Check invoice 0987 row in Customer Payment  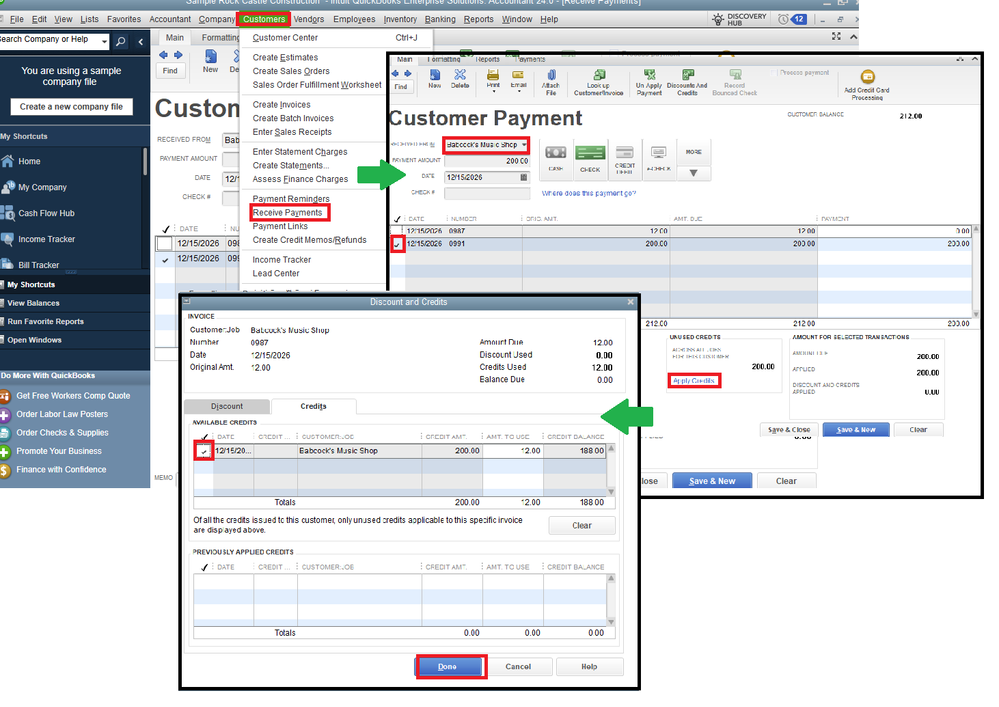398,231
